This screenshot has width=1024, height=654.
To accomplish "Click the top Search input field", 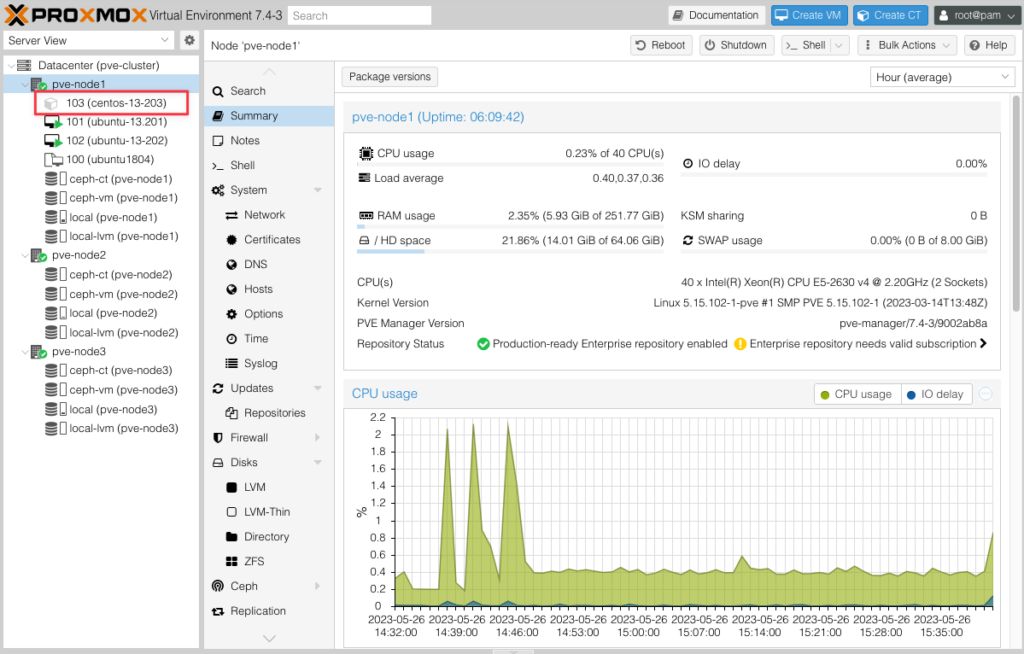I will click(x=359, y=16).
